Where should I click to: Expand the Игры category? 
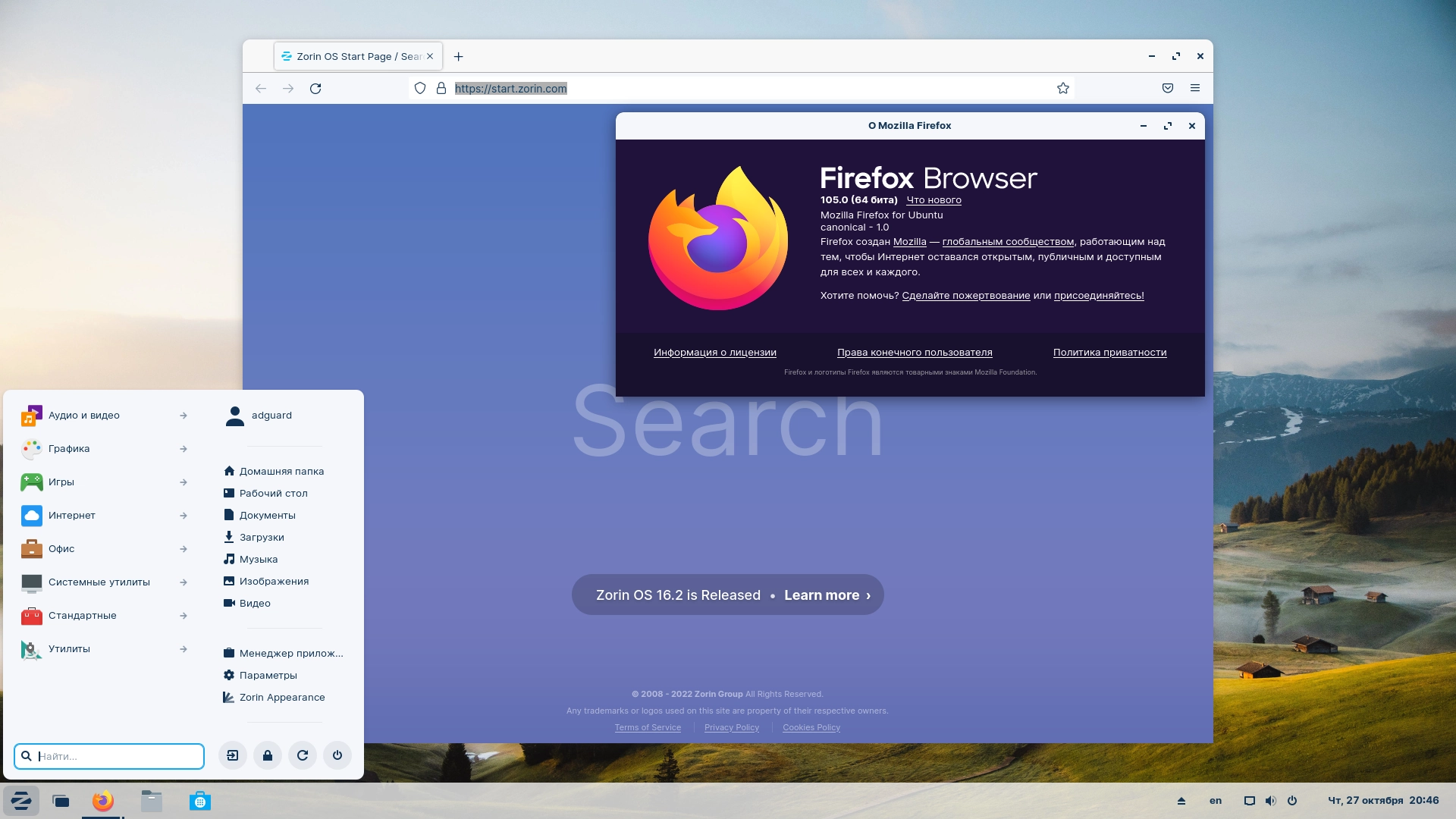[x=105, y=482]
